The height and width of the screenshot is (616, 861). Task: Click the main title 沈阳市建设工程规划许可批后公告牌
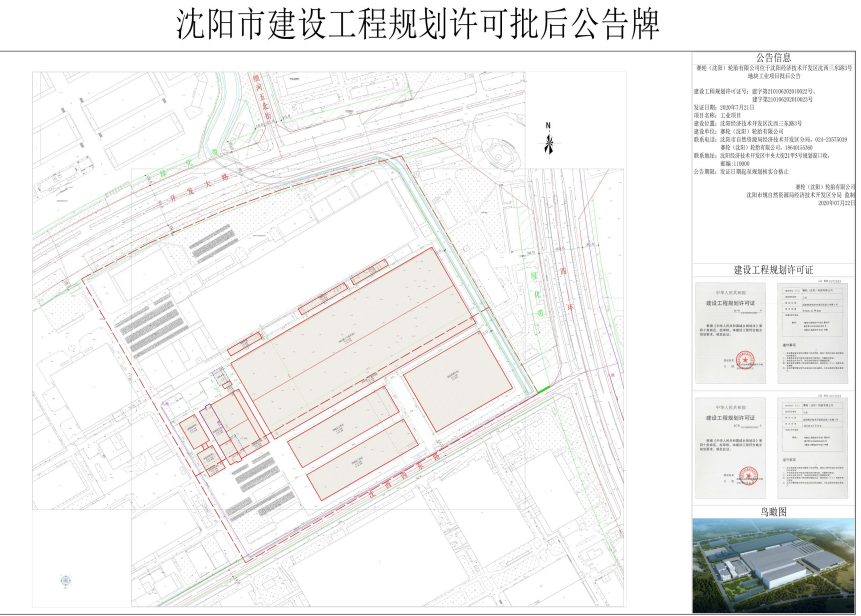pyautogui.click(x=418, y=24)
